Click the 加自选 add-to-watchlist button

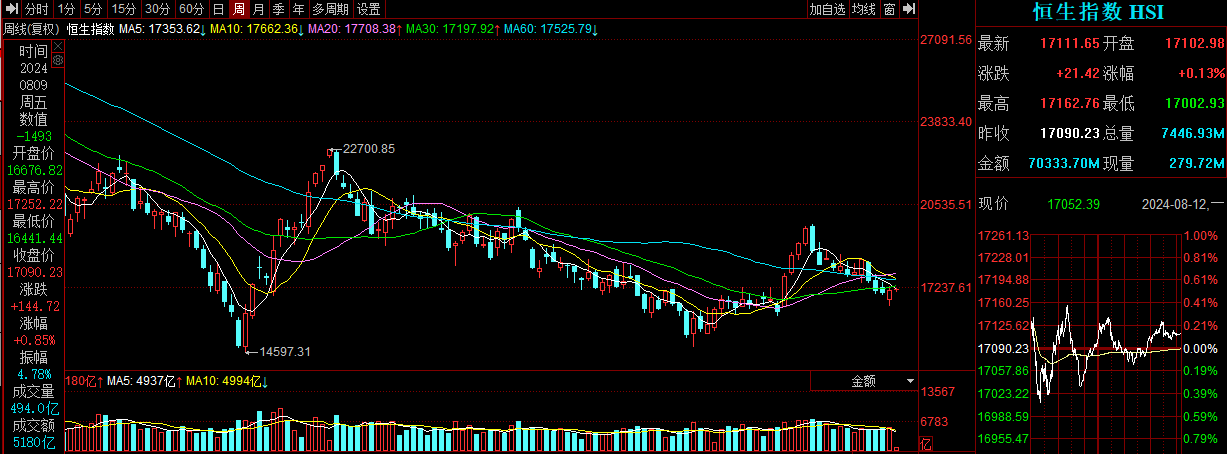click(827, 9)
